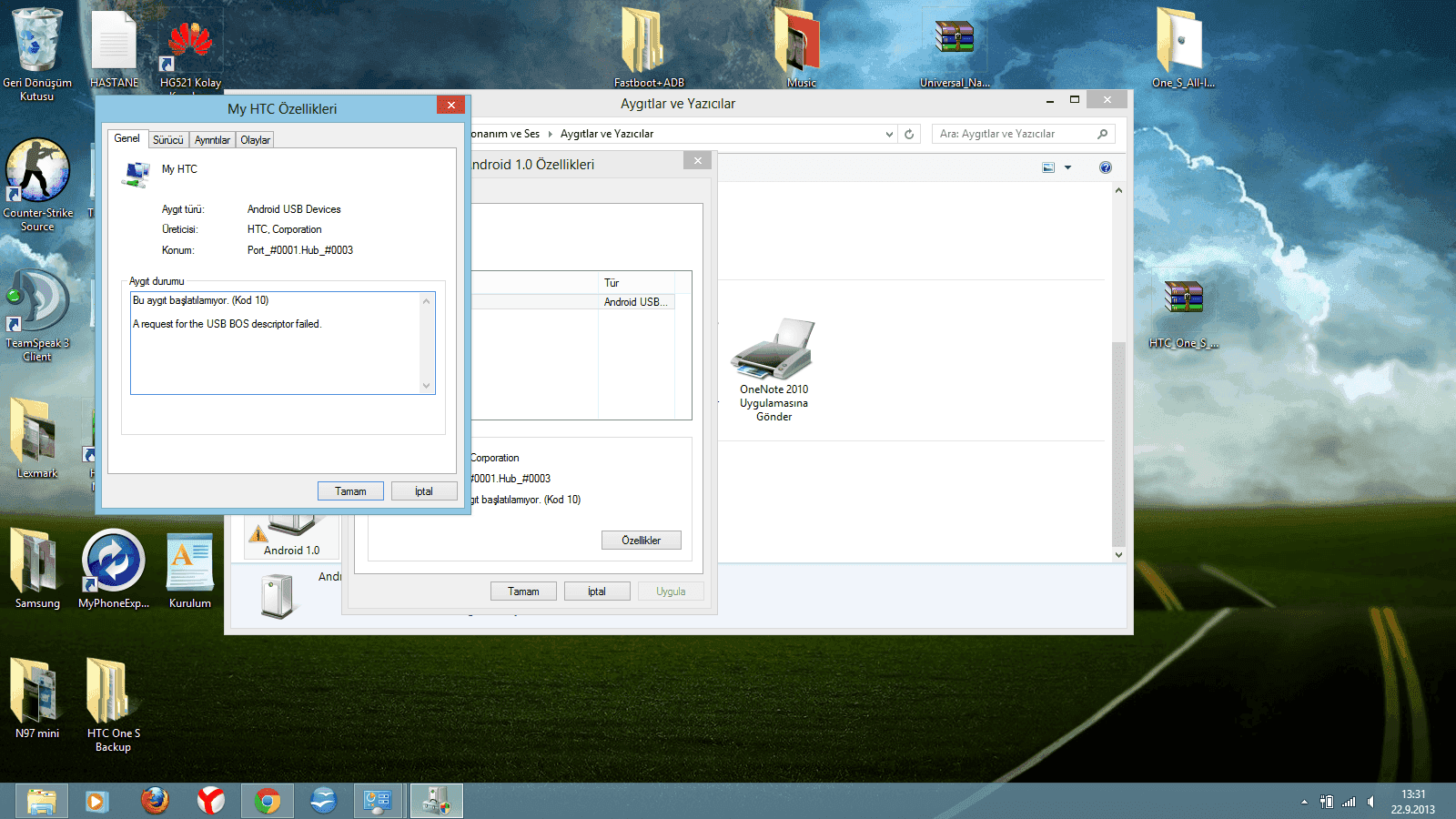Open the view options dropdown arrow
Viewport: 1456px width, 819px height.
point(1067,167)
